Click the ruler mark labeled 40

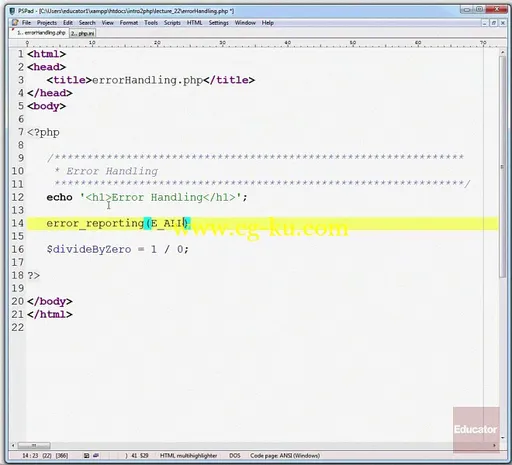pyautogui.click(x=288, y=43)
